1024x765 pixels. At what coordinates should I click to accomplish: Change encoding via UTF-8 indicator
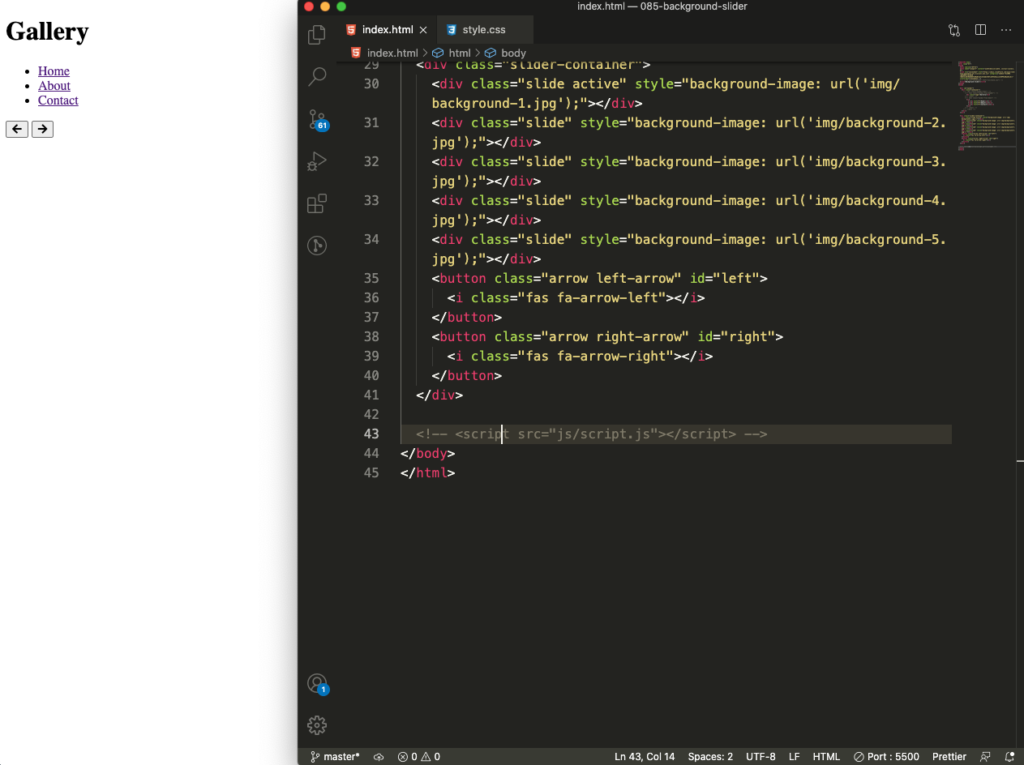point(761,757)
